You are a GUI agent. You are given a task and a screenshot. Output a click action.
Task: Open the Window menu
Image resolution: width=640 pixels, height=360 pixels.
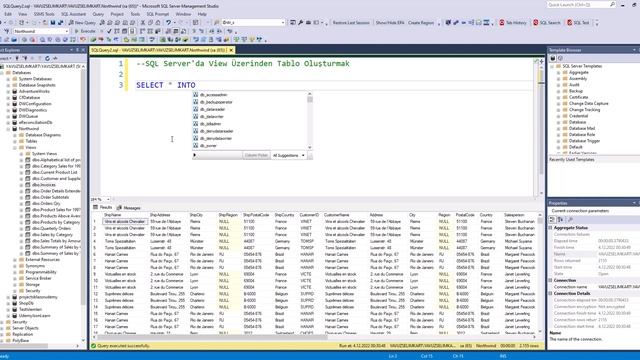[183, 14]
